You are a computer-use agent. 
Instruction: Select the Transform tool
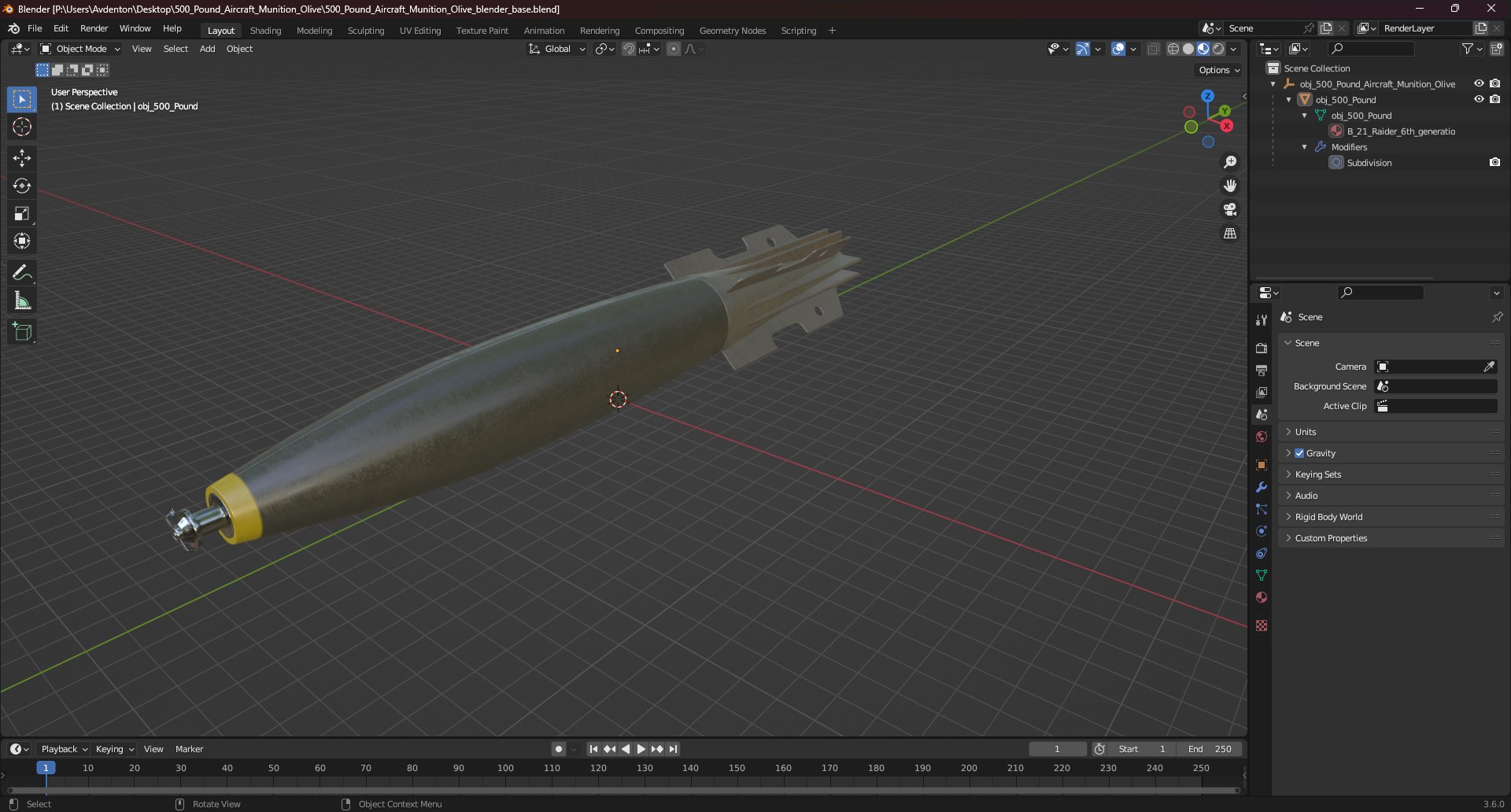pos(22,241)
